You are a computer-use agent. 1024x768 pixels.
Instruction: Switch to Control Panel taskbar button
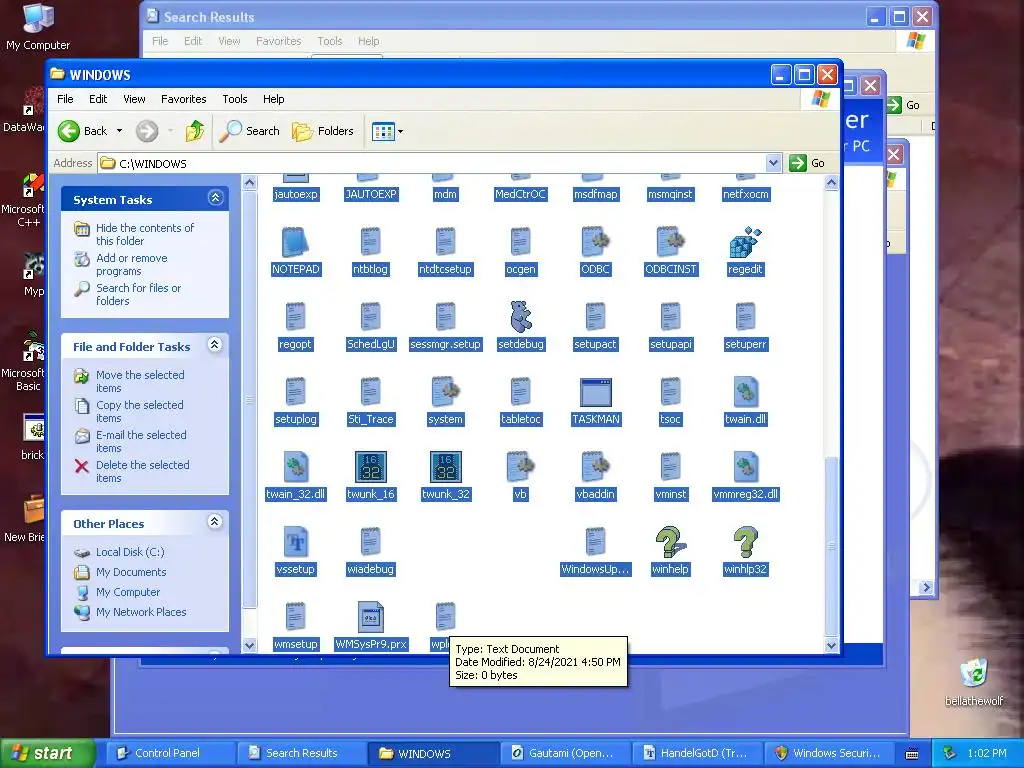coord(170,753)
